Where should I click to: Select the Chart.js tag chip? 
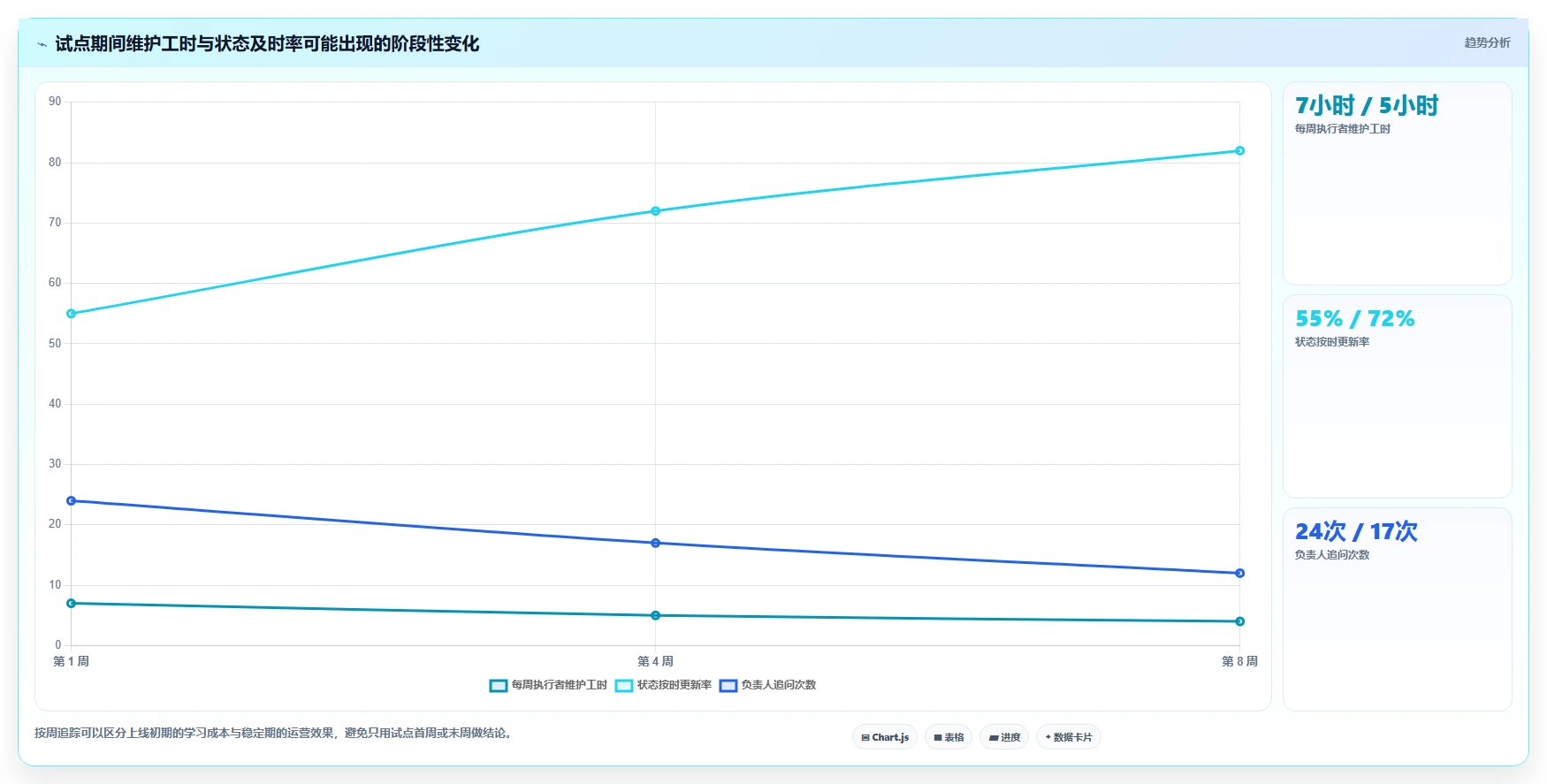click(x=885, y=737)
